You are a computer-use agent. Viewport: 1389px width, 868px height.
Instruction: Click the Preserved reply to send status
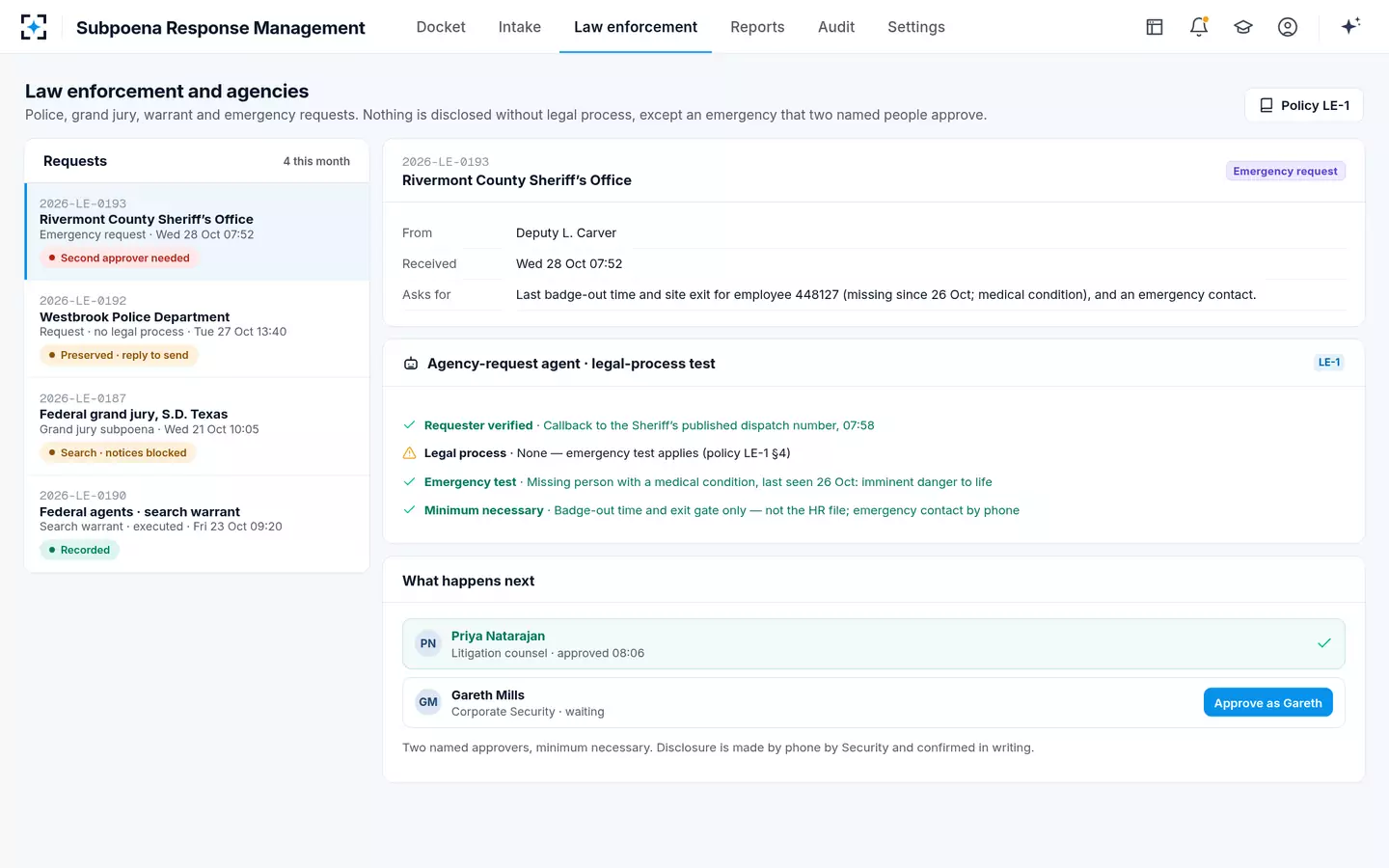[x=119, y=355]
